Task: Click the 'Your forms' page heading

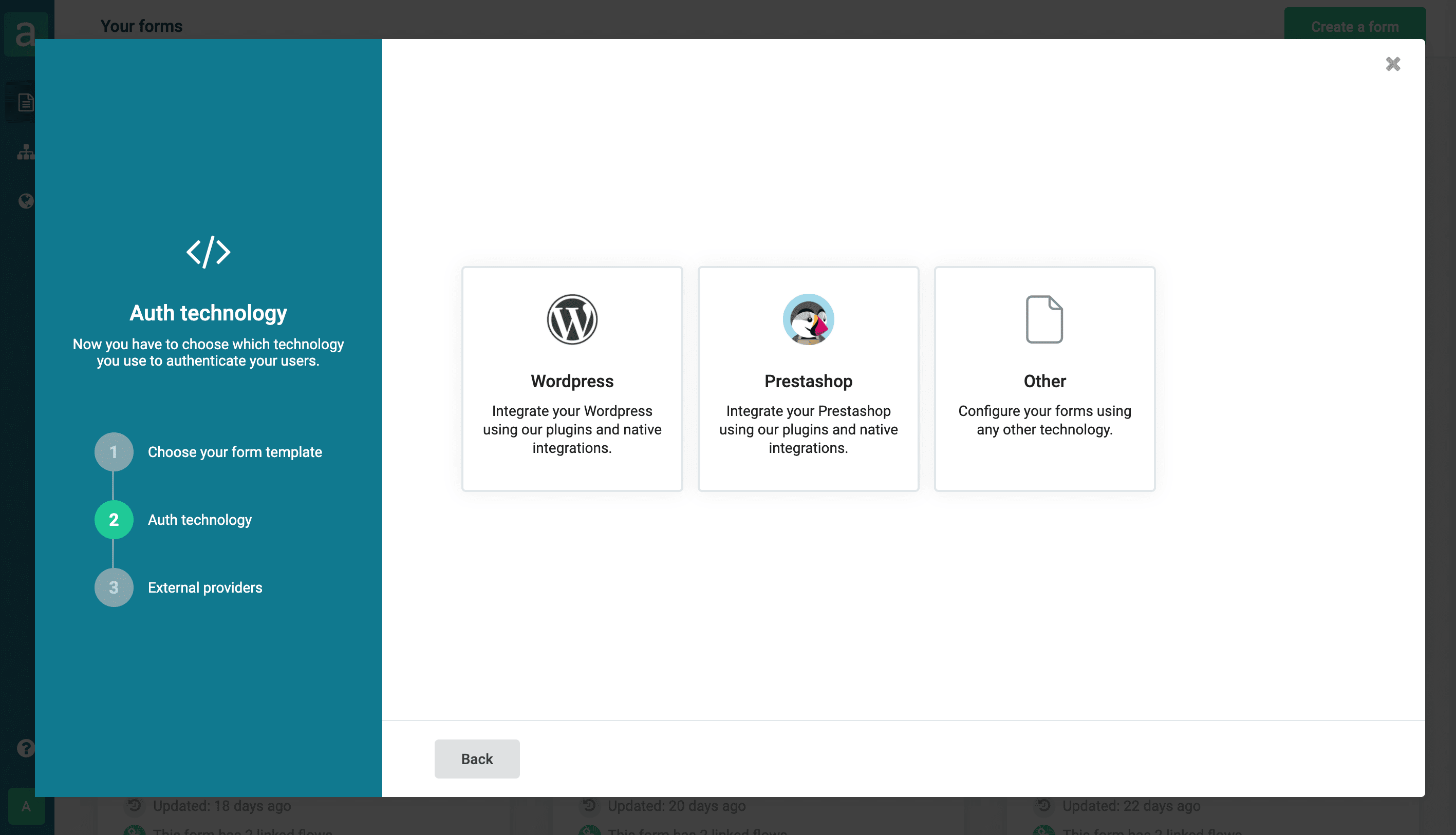Action: pos(141,26)
